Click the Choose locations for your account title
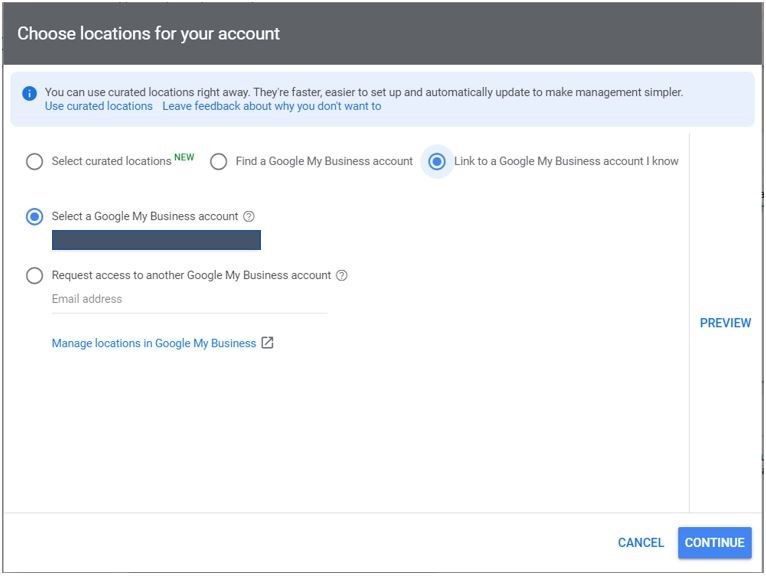Image resolution: width=766 pixels, height=576 pixels. pos(149,34)
